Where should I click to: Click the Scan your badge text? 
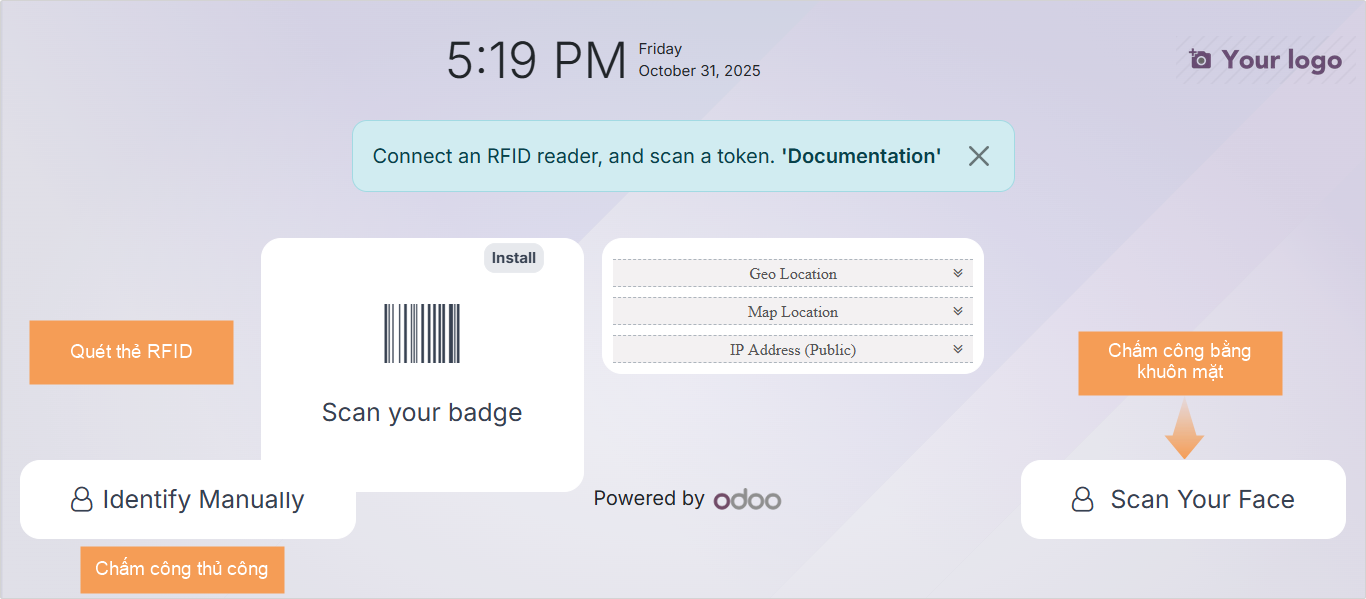click(422, 412)
